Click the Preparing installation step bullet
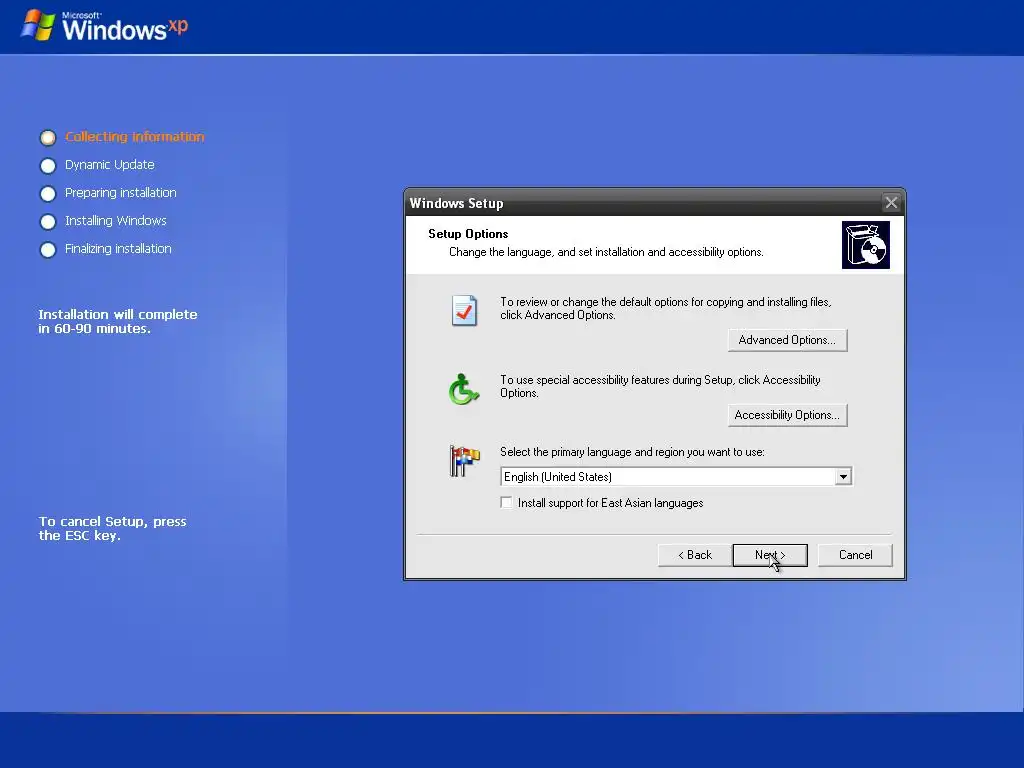1024x768 pixels. 48,194
